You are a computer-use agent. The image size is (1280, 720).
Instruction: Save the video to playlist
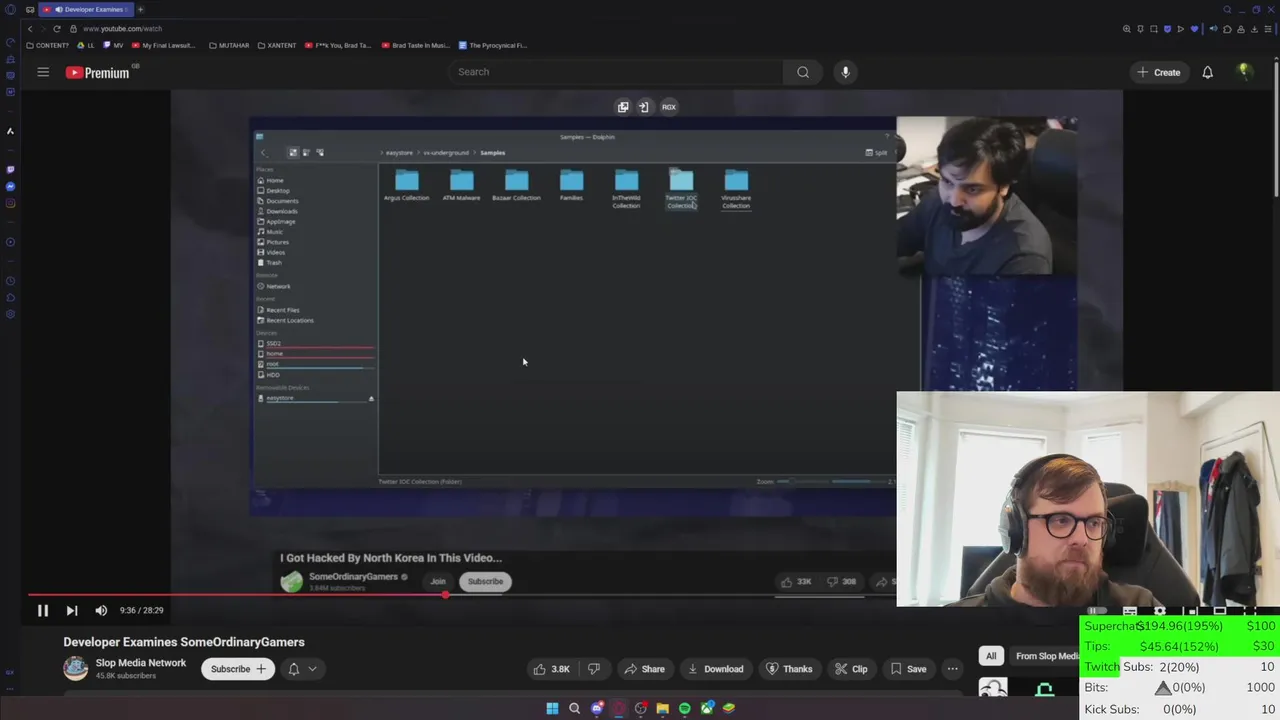(x=907, y=669)
